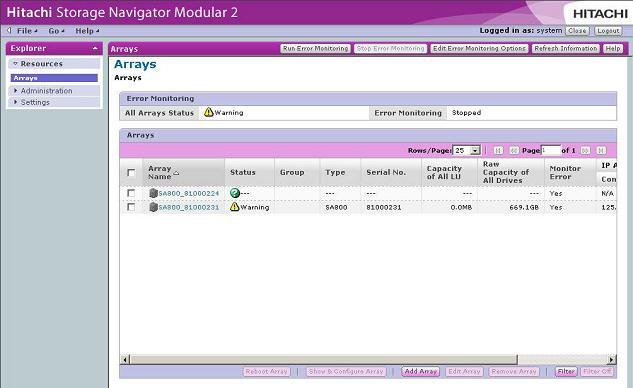Check the box for SA800_81000231
Screen dimensions: 633x388
(x=131, y=207)
